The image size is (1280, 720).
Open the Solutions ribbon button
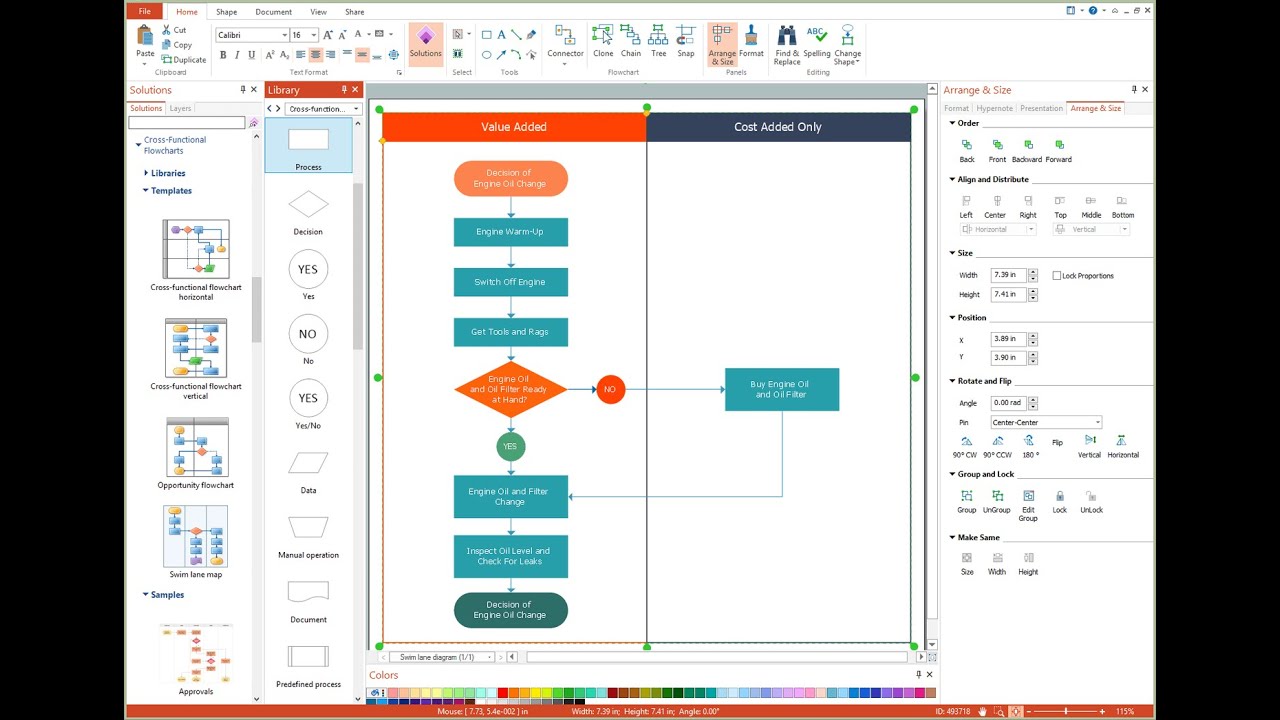point(425,43)
